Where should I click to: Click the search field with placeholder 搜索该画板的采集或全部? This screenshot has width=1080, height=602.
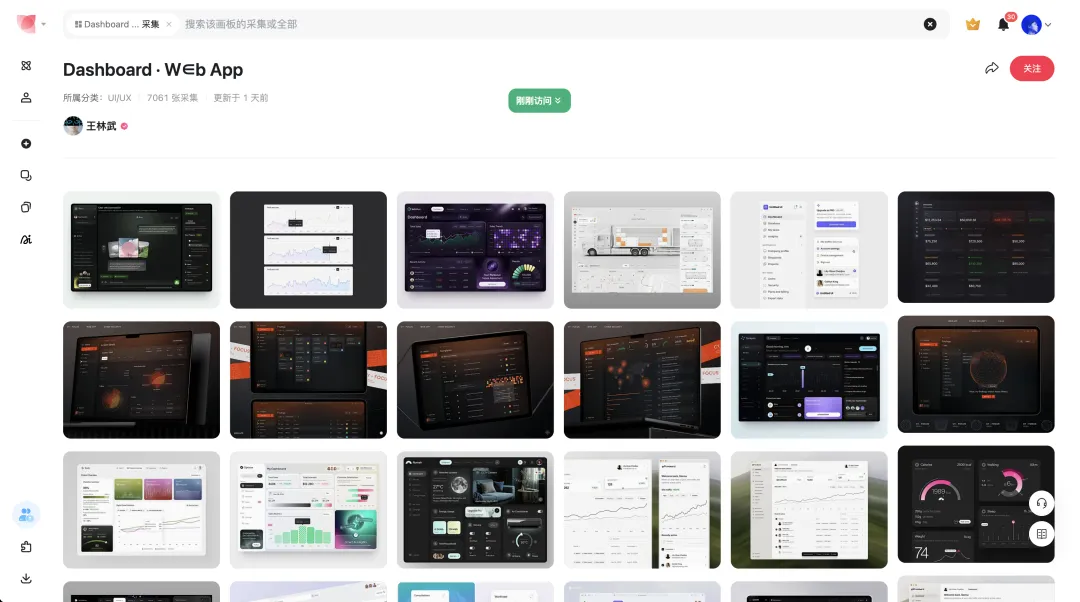550,24
